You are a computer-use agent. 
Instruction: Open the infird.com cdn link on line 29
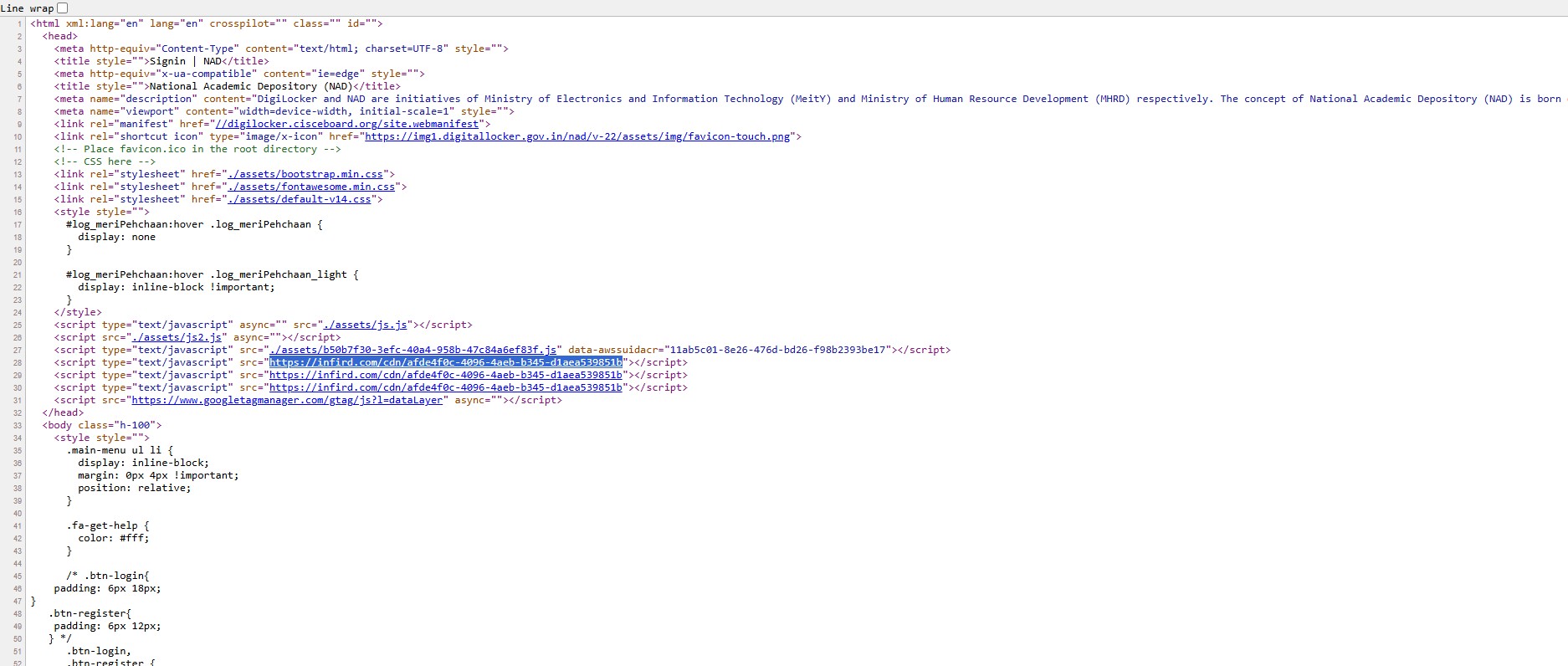446,375
